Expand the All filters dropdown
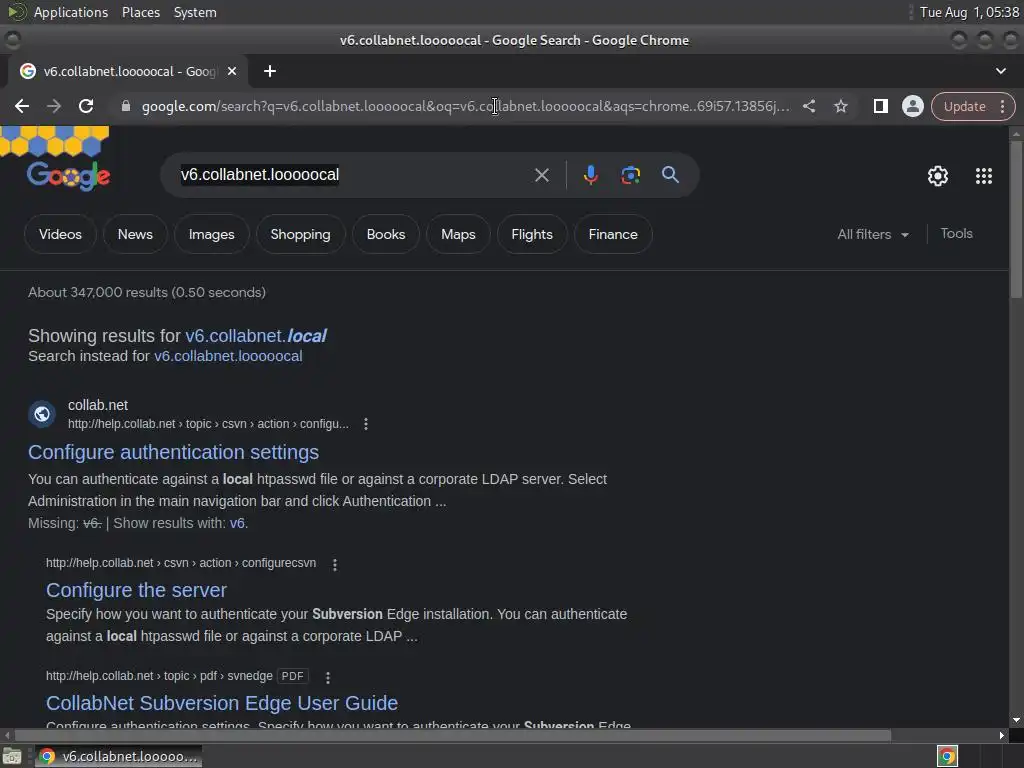 pos(872,234)
